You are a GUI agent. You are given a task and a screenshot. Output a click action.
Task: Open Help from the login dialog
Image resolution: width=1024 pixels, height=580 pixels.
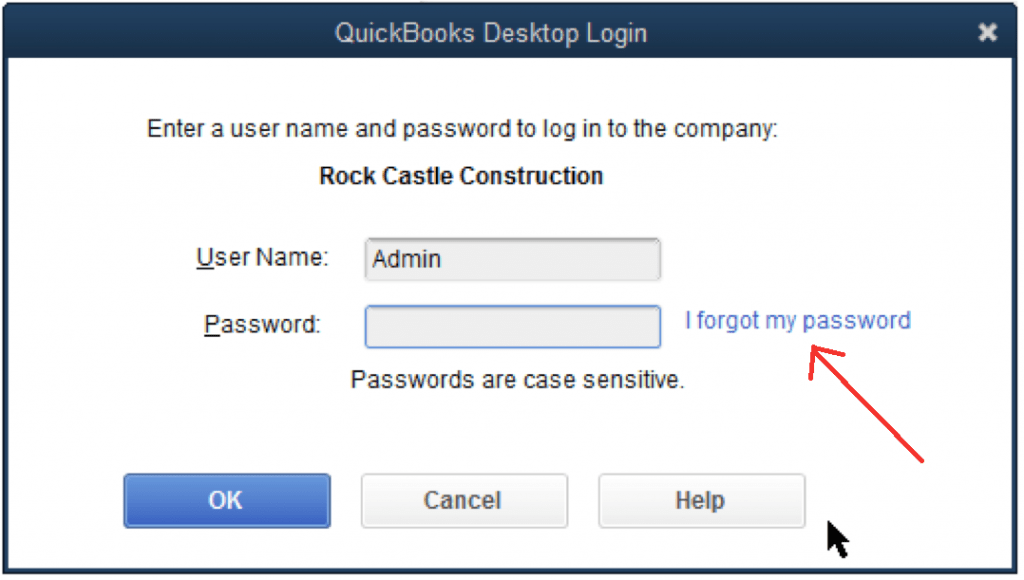701,500
